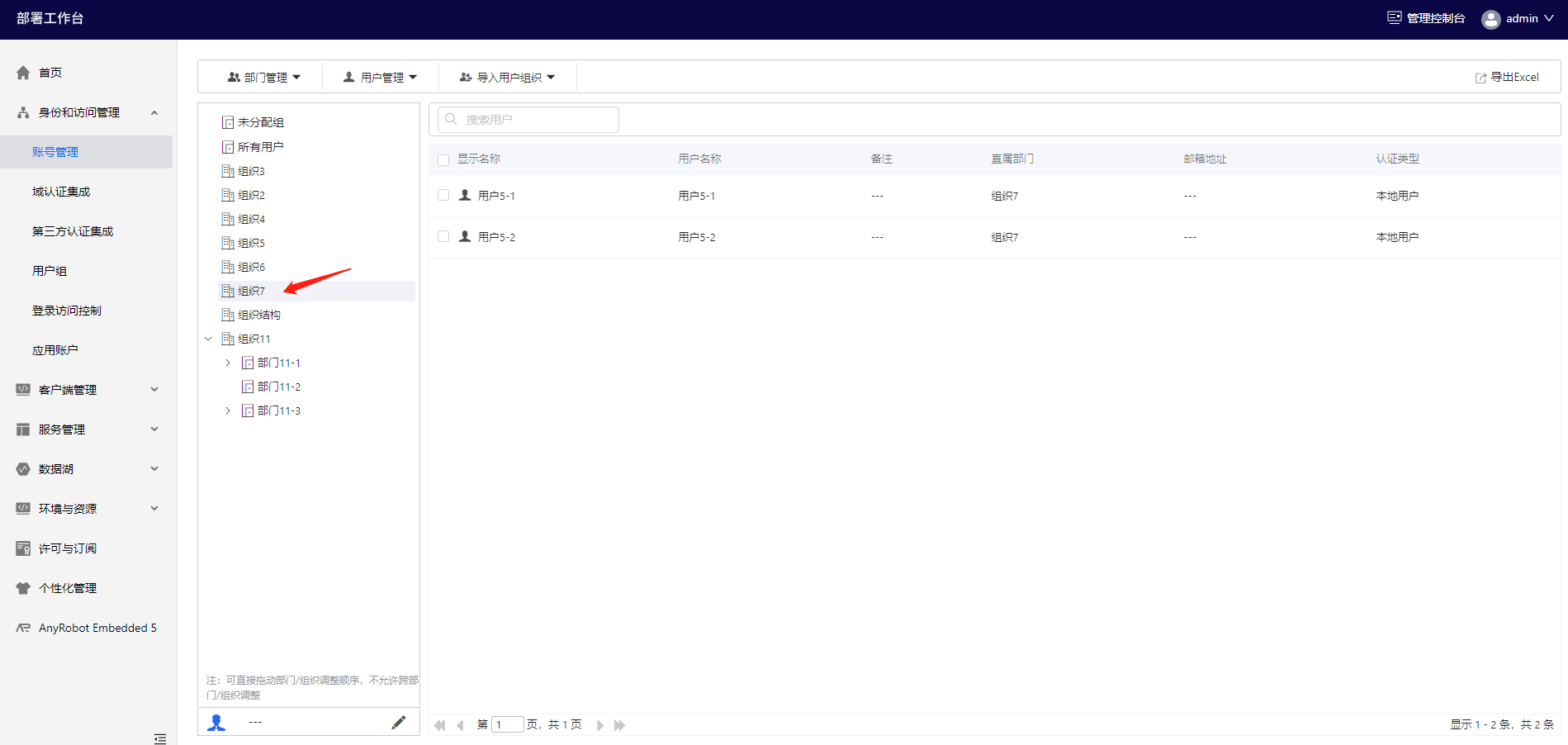This screenshot has width=1568, height=745.
Task: Go to last page arrow icon
Action: [x=619, y=725]
